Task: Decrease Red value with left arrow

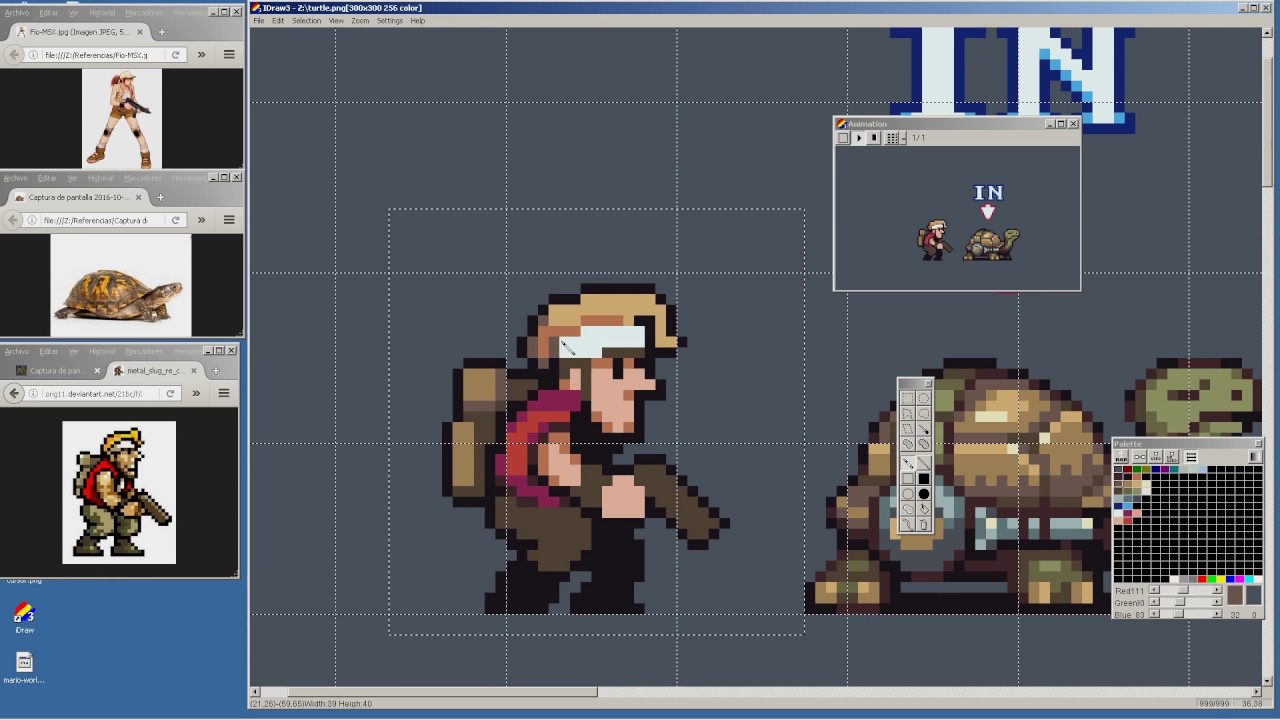Action: (1154, 589)
